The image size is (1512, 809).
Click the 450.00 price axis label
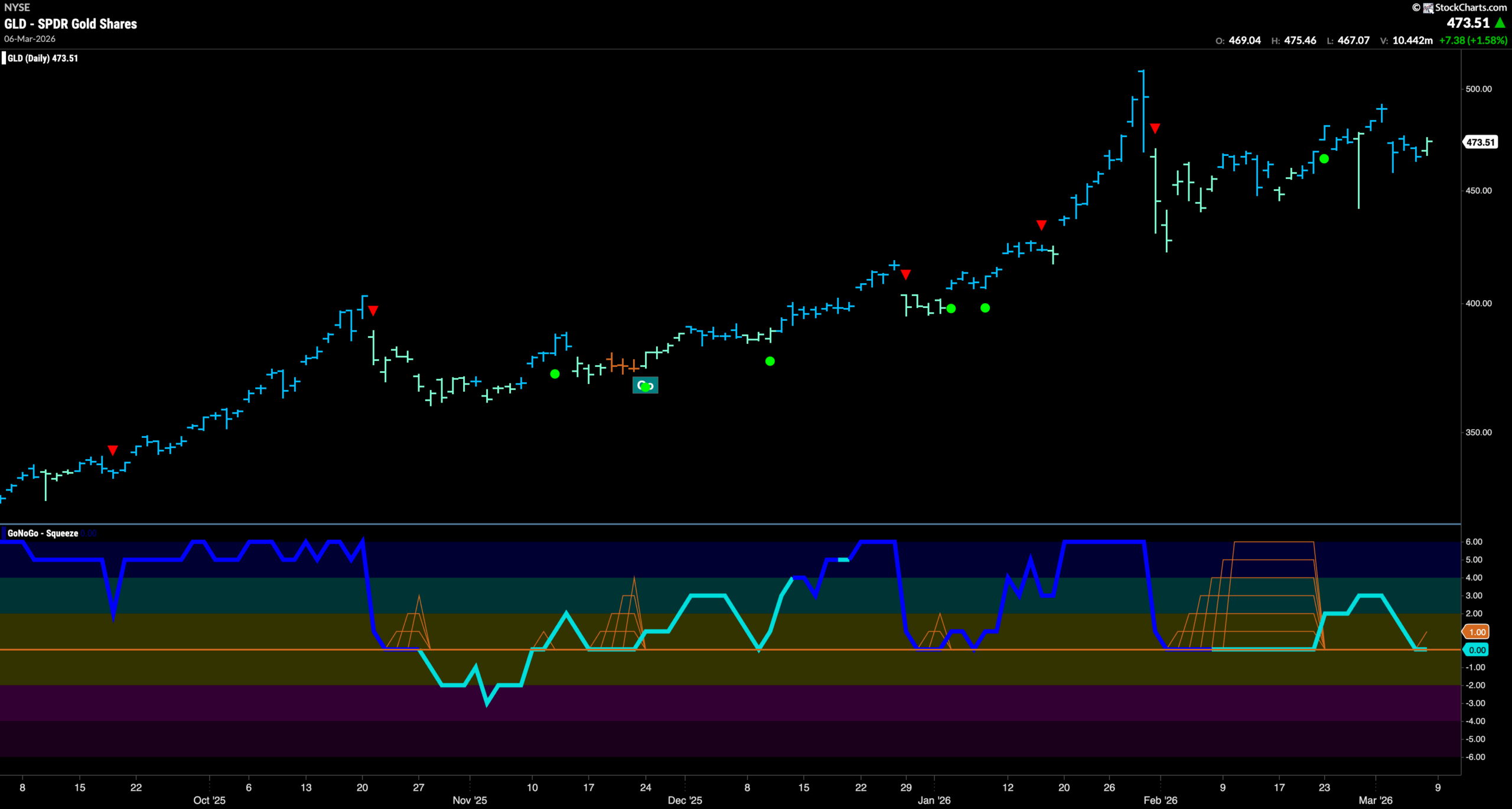click(x=1478, y=190)
